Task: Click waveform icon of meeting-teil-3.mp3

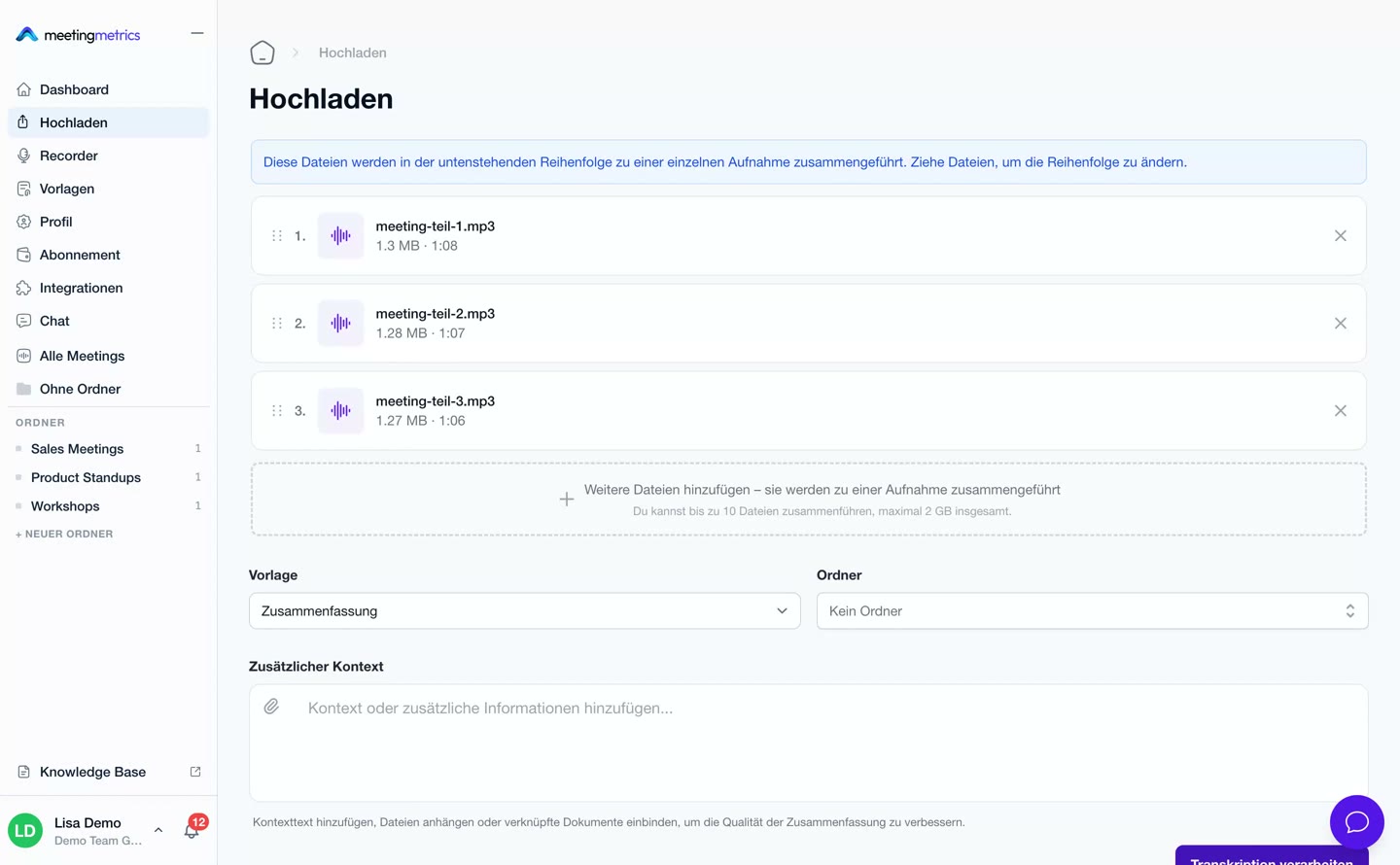Action: pyautogui.click(x=340, y=411)
